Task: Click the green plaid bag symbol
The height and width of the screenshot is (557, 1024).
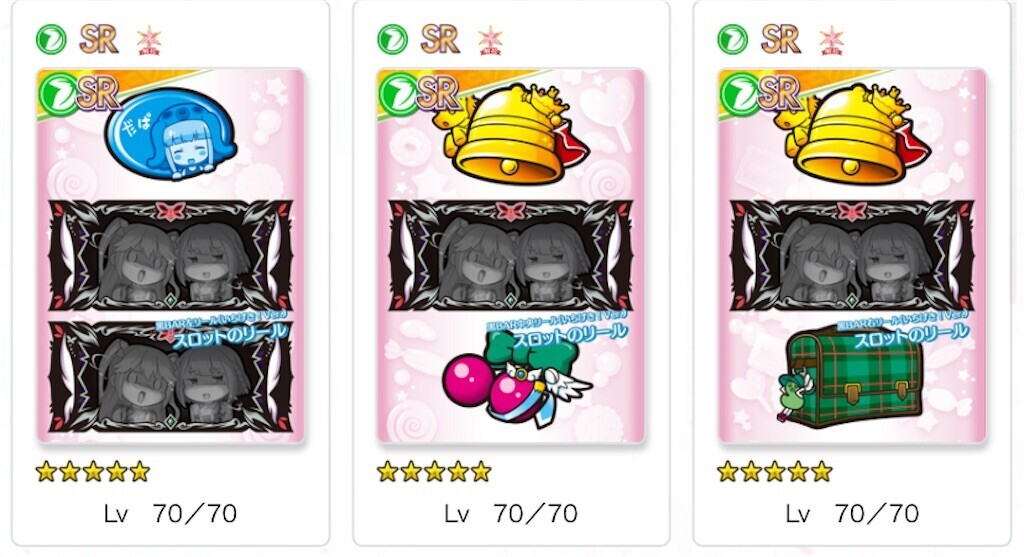Action: coord(851,375)
